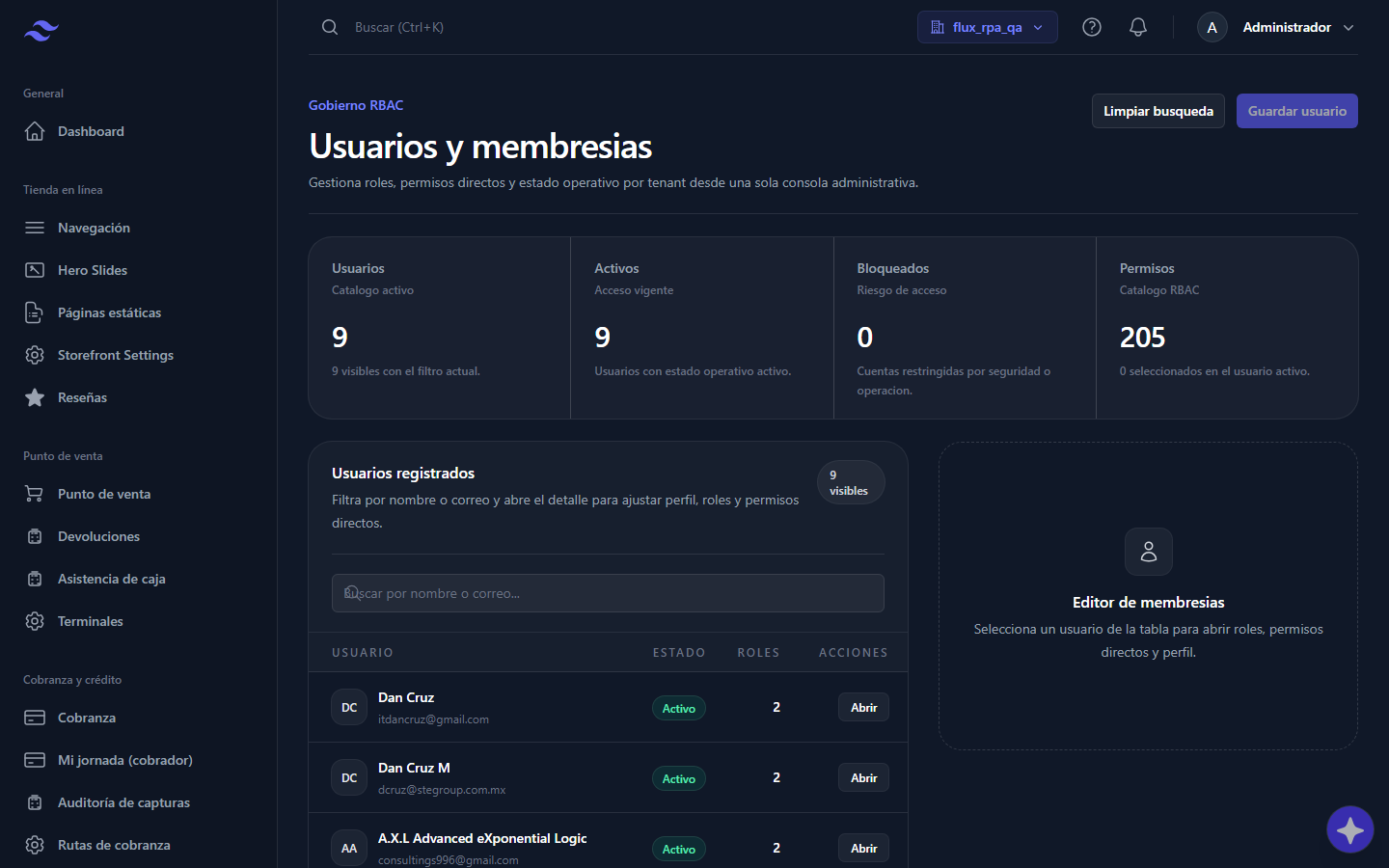Click the Devoluciones icon in sidebar
1389x868 pixels.
coord(35,536)
